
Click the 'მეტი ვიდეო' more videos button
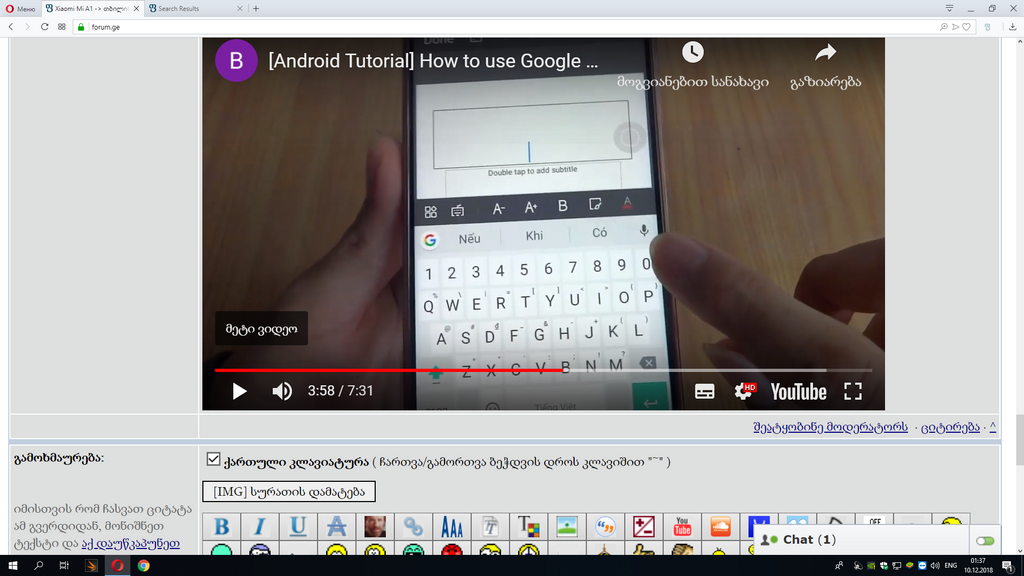pyautogui.click(x=261, y=328)
